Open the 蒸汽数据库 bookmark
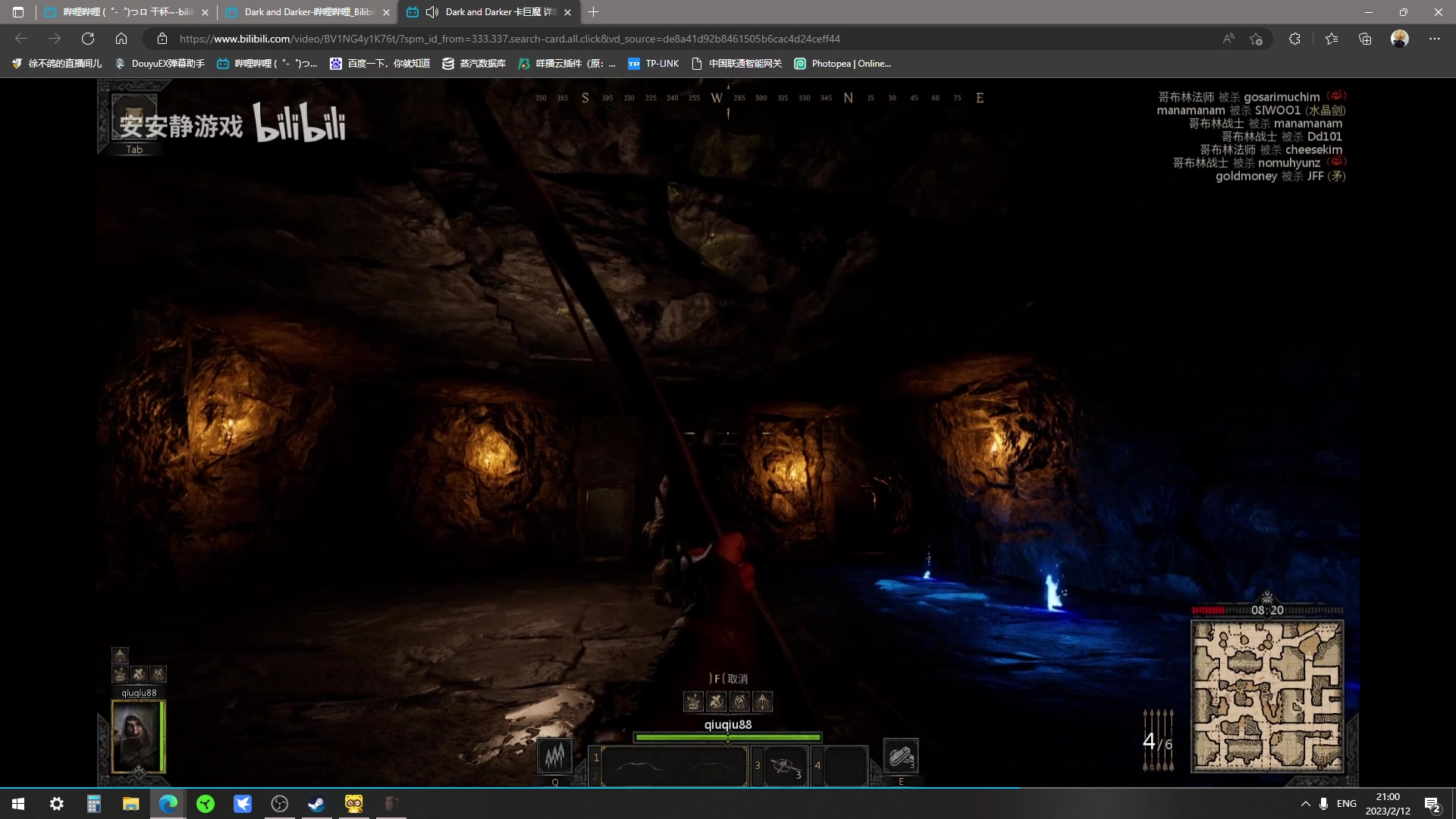 (474, 64)
